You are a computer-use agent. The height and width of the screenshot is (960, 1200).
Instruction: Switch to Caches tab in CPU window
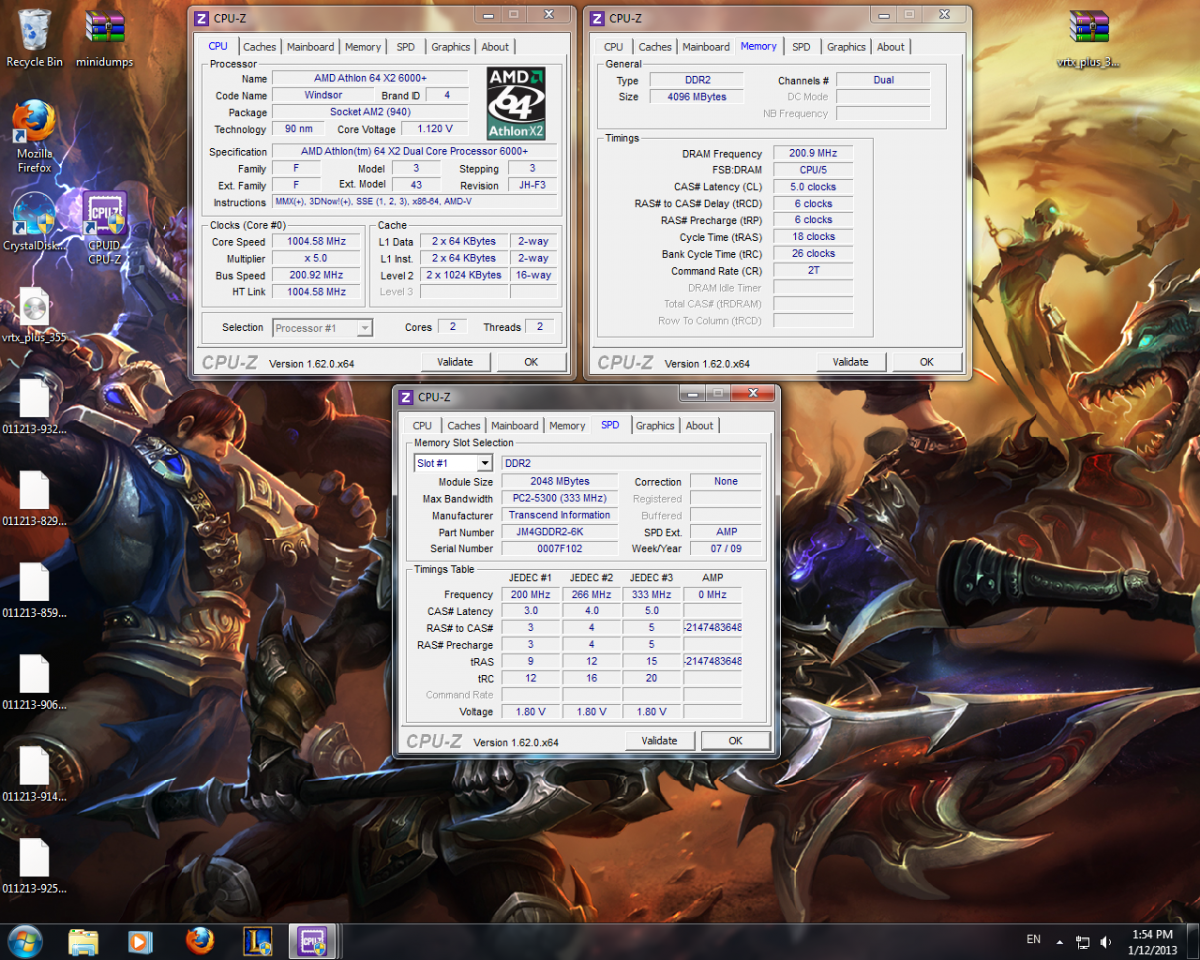point(259,47)
